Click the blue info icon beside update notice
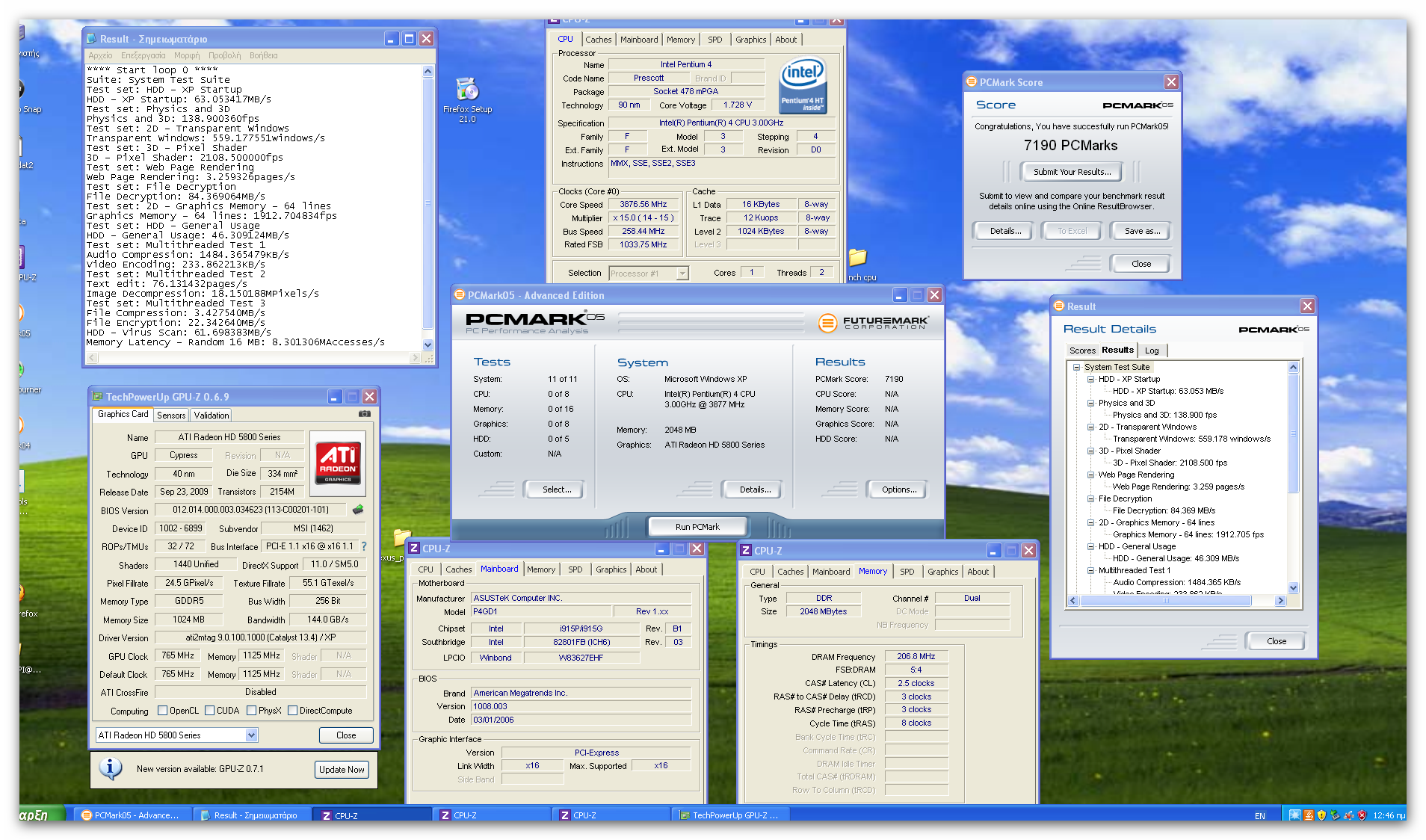1426x840 pixels. (x=111, y=768)
